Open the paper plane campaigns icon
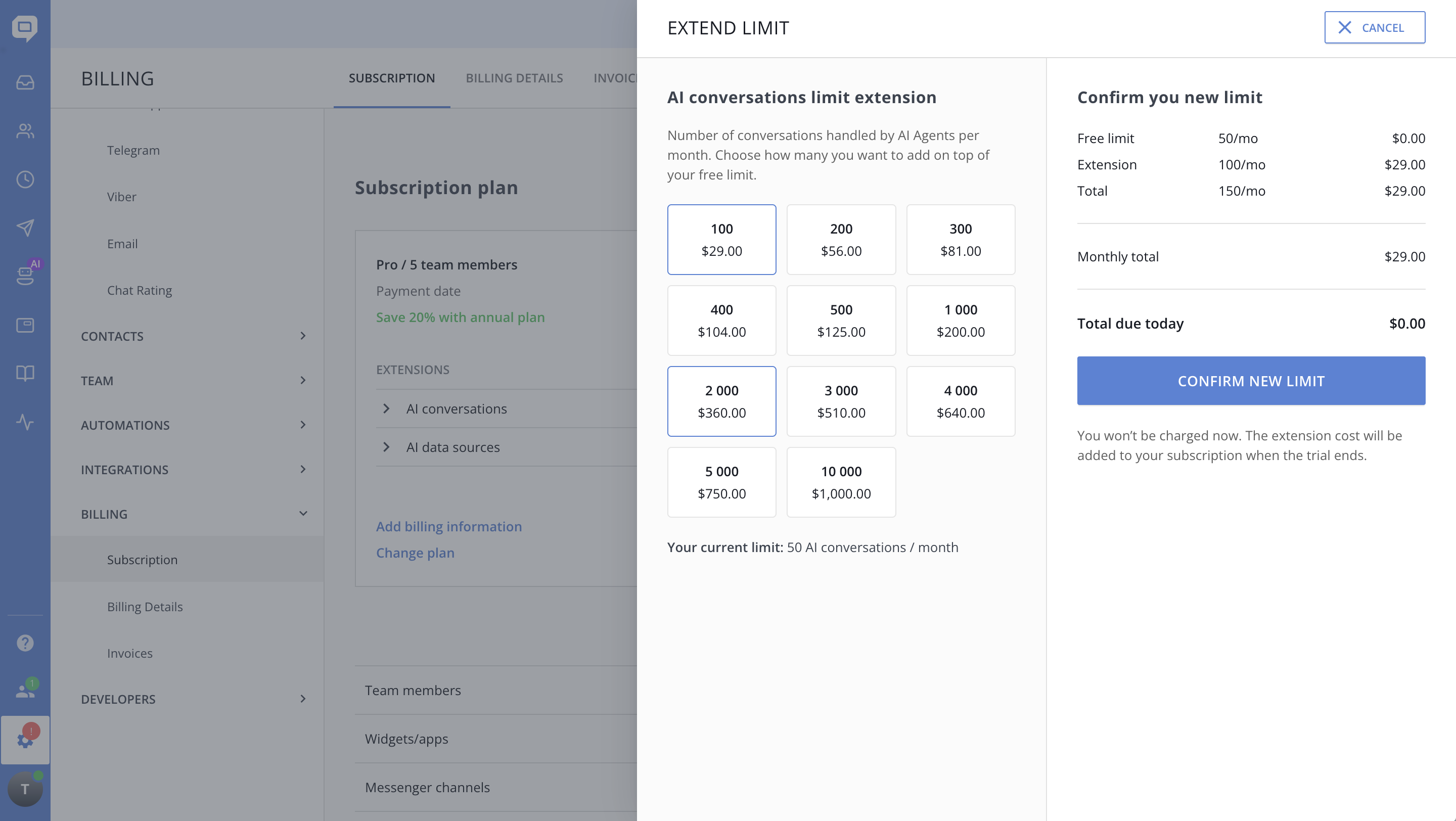 coord(25,227)
